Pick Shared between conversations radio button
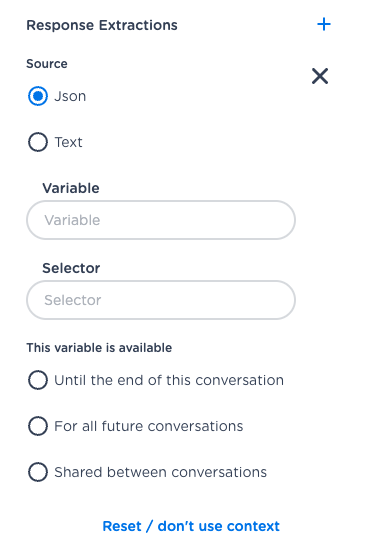Screen dimensions: 369x554 pyautogui.click(x=38, y=472)
